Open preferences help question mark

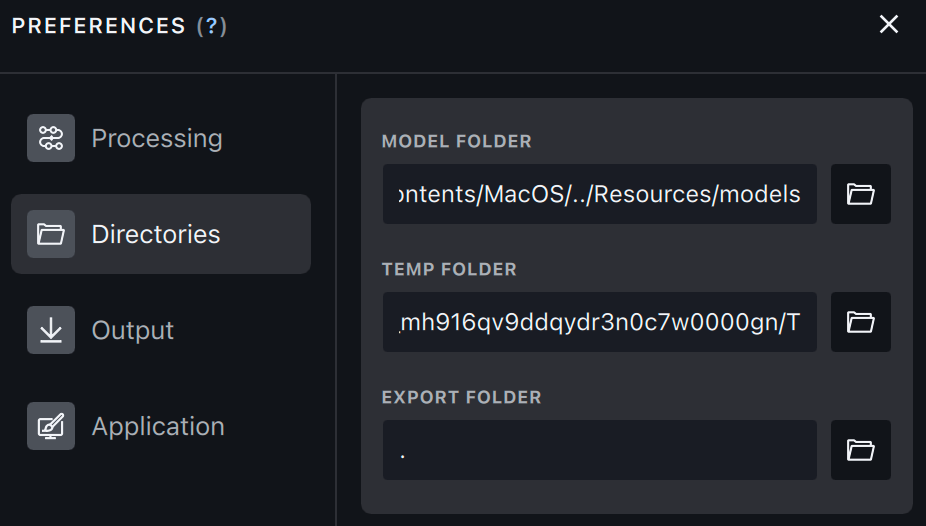pos(211,26)
